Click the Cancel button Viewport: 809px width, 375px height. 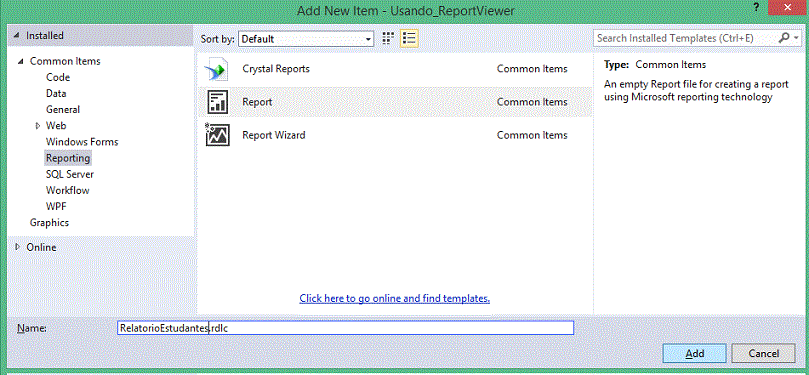[x=764, y=353]
